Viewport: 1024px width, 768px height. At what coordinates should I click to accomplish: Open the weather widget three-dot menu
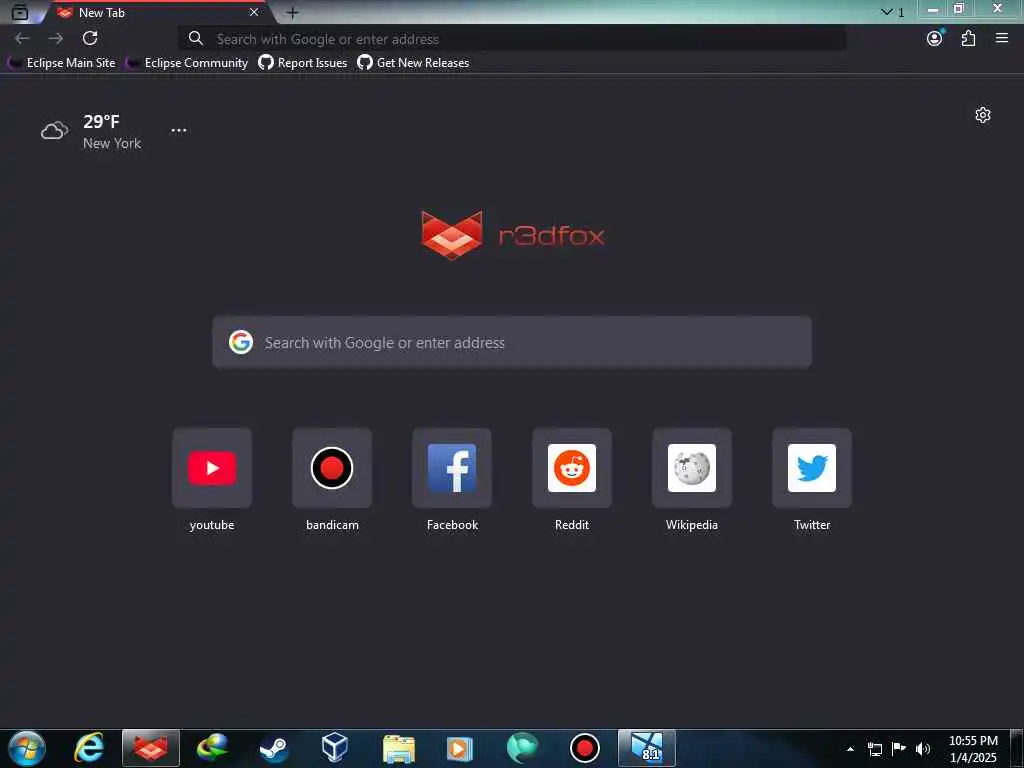click(179, 130)
